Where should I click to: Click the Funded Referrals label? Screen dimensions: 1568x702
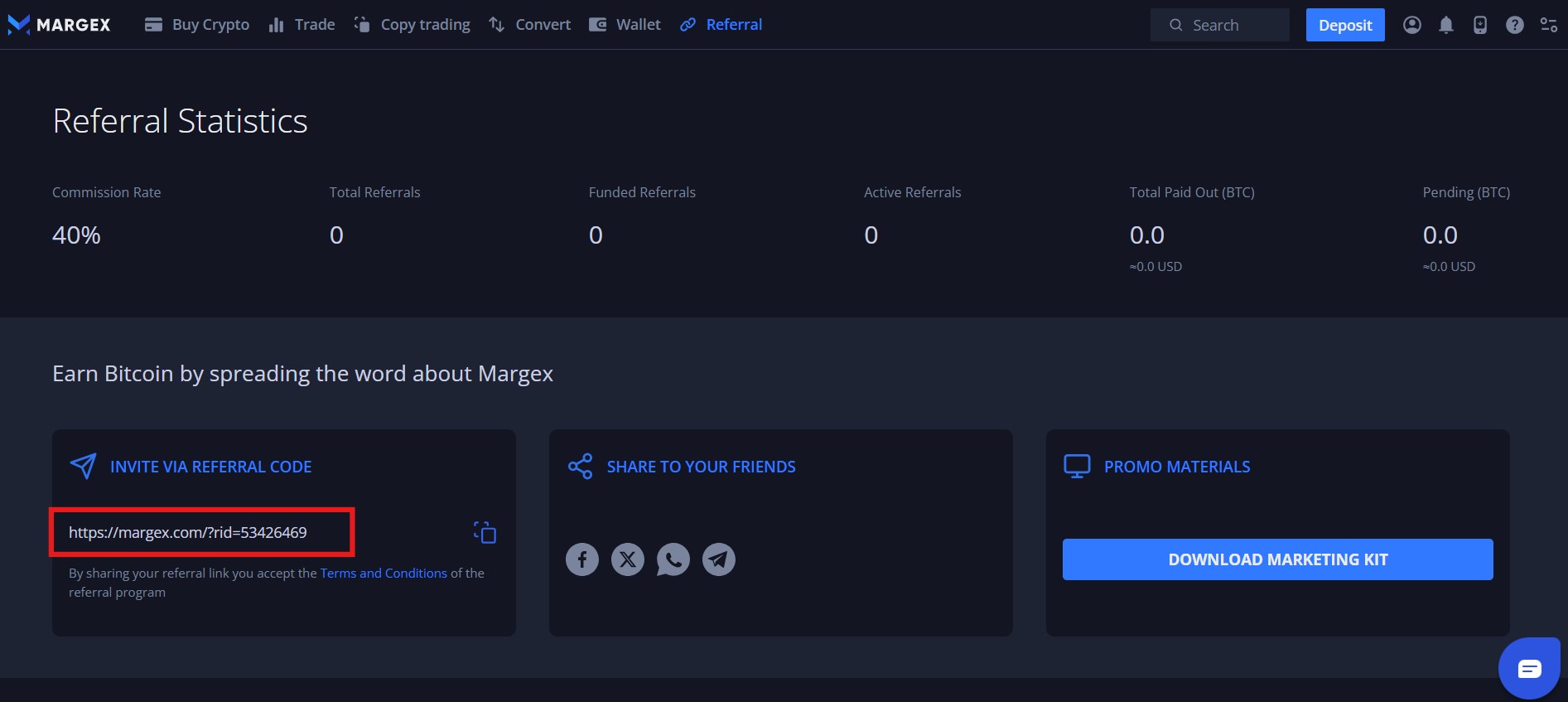pos(642,192)
